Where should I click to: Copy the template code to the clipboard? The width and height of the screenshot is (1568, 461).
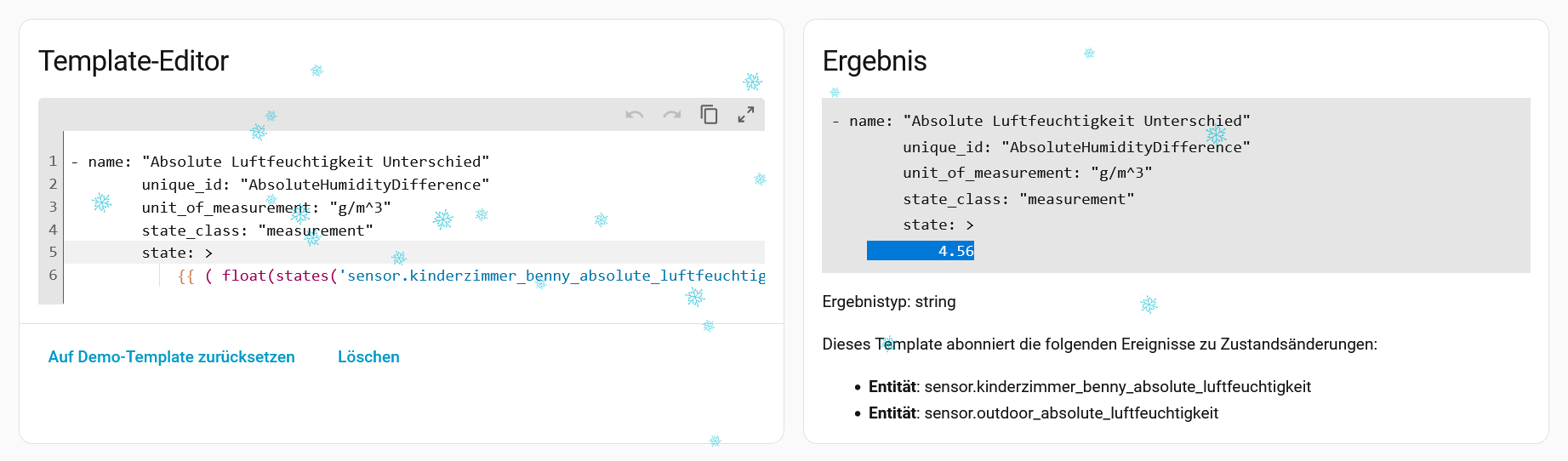tap(709, 115)
